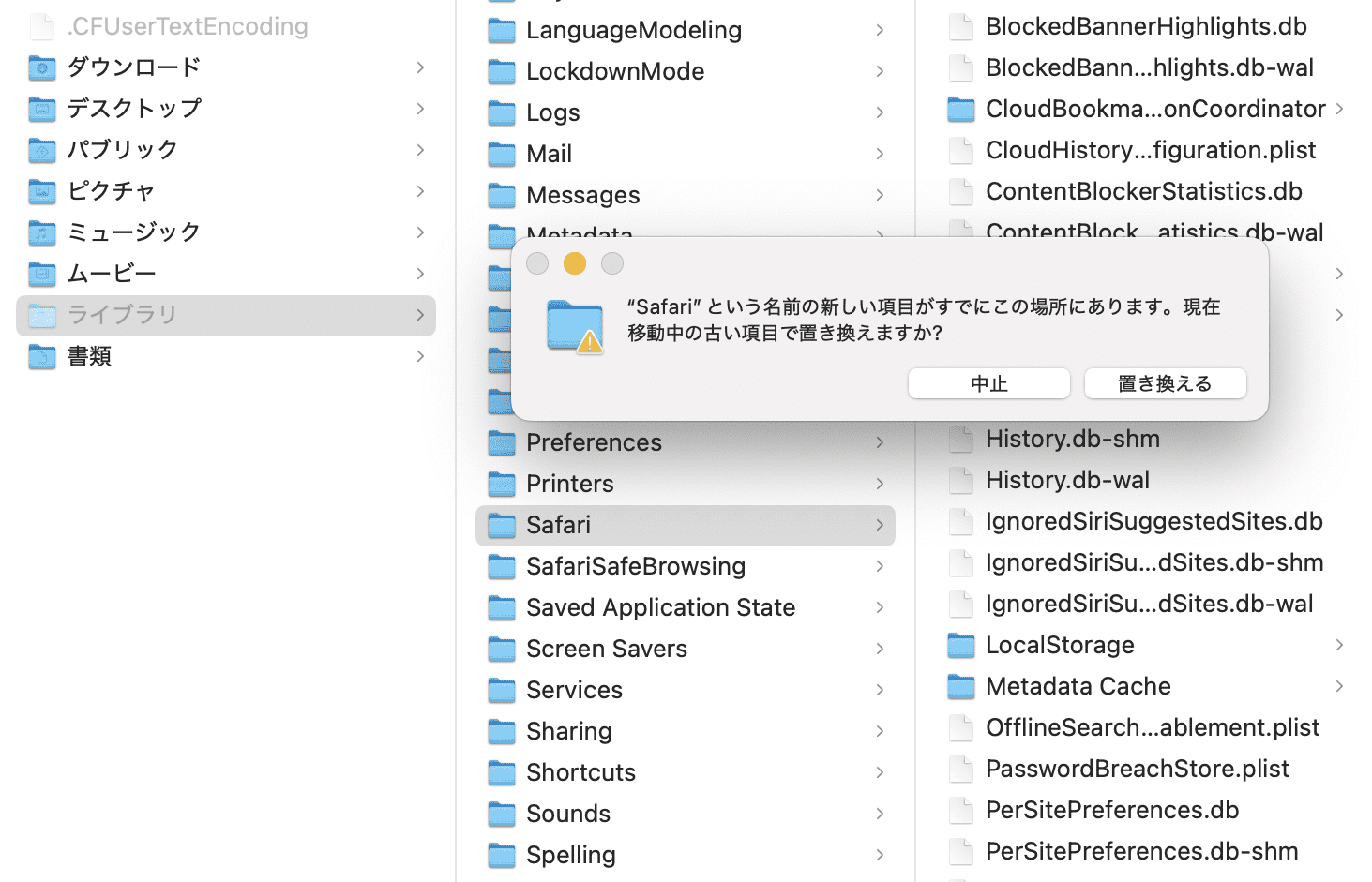Select the Mail folder row
Screen dimensions: 1372x882
pos(686,154)
